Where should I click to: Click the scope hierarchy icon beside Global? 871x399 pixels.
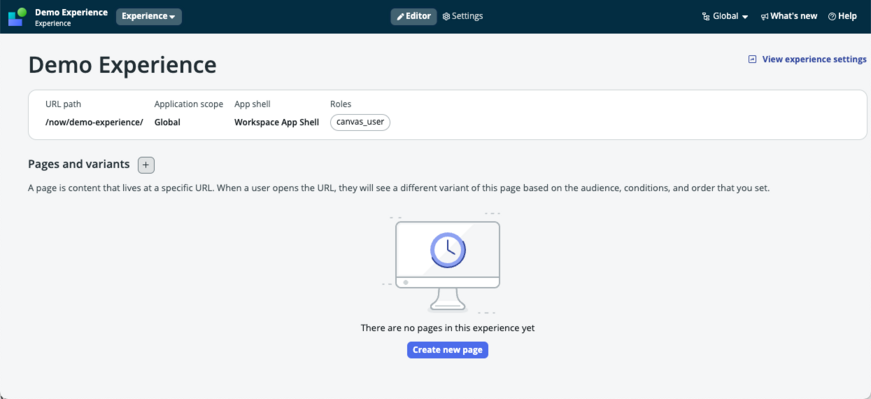pyautogui.click(x=706, y=17)
